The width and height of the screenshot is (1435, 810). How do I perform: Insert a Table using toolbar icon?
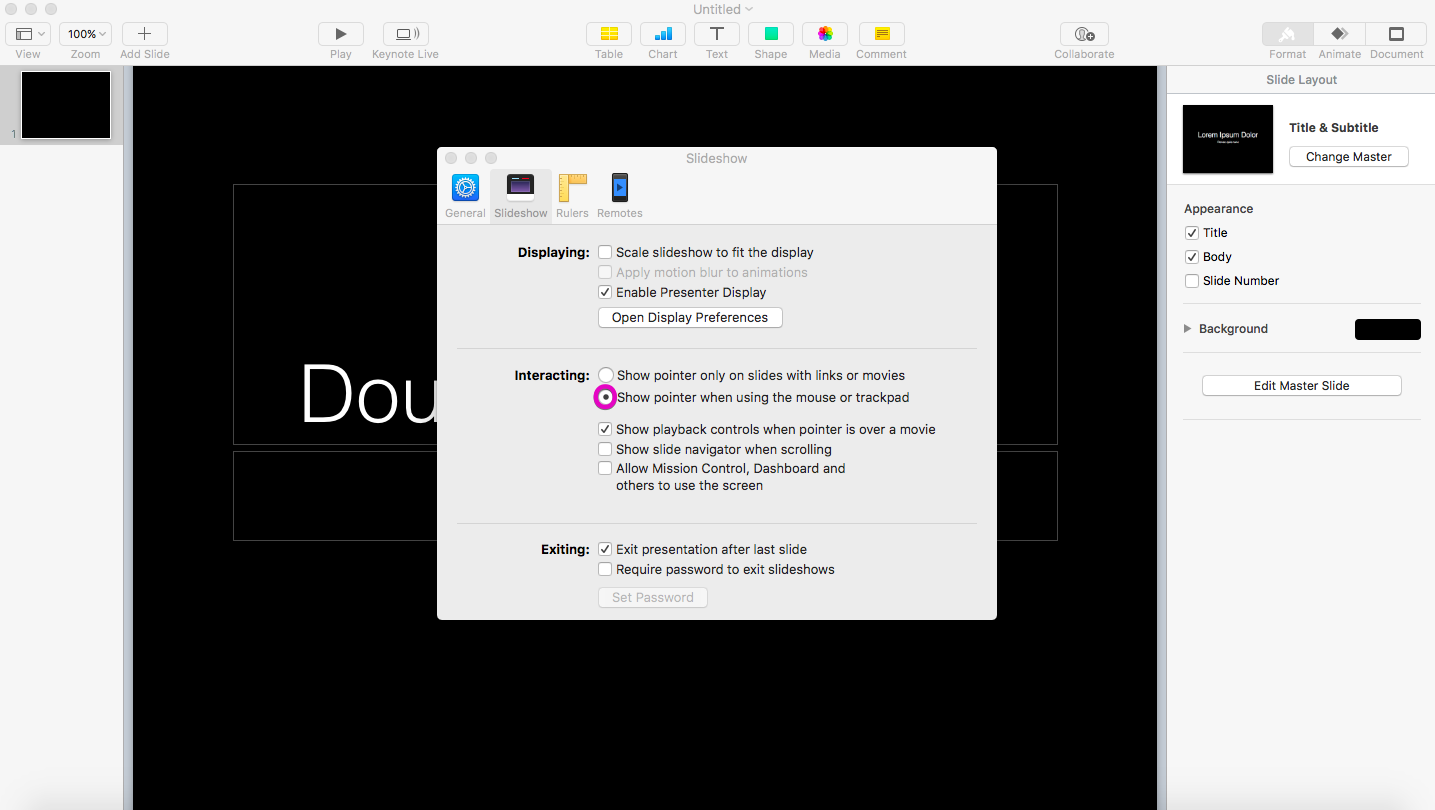(608, 34)
